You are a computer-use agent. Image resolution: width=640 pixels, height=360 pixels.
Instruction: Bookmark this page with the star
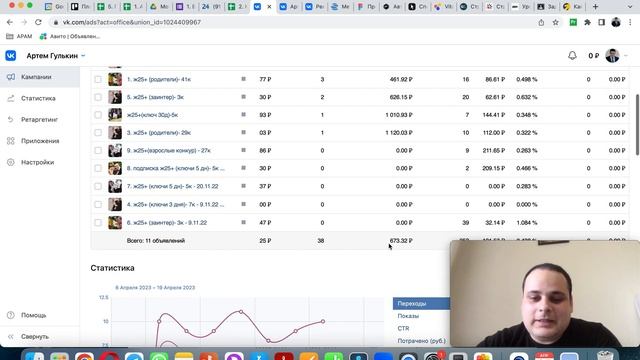tap(556, 22)
